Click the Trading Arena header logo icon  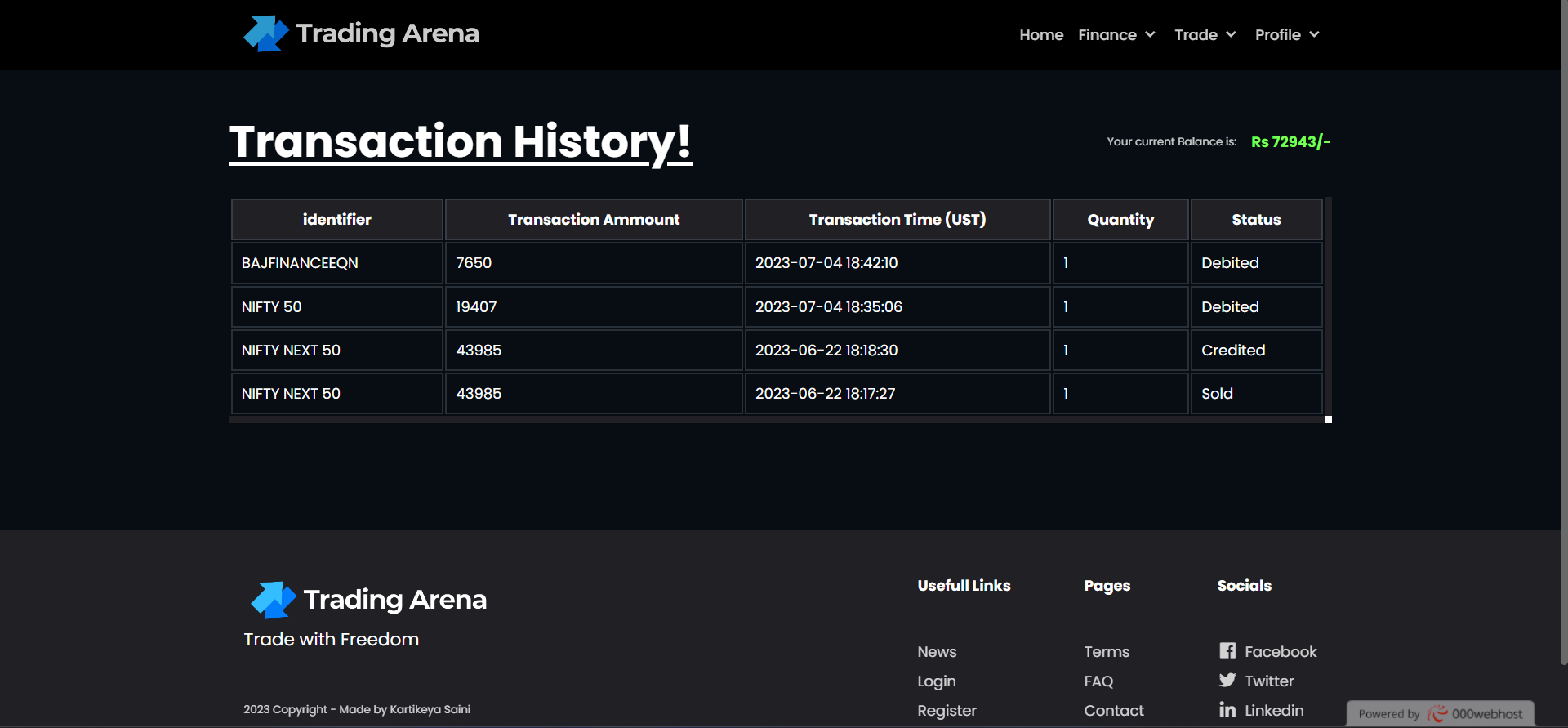point(266,33)
